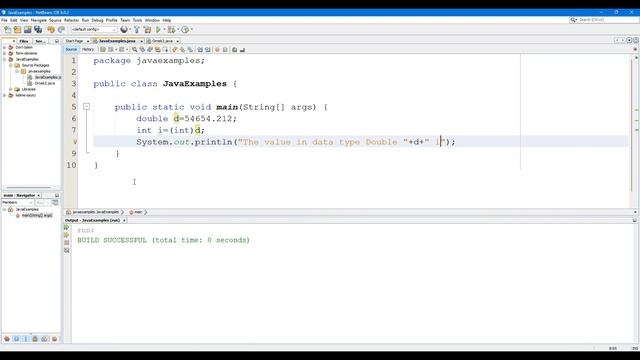Switch to the Files panel tab
This screenshot has width=640, height=360.
click(x=24, y=41)
